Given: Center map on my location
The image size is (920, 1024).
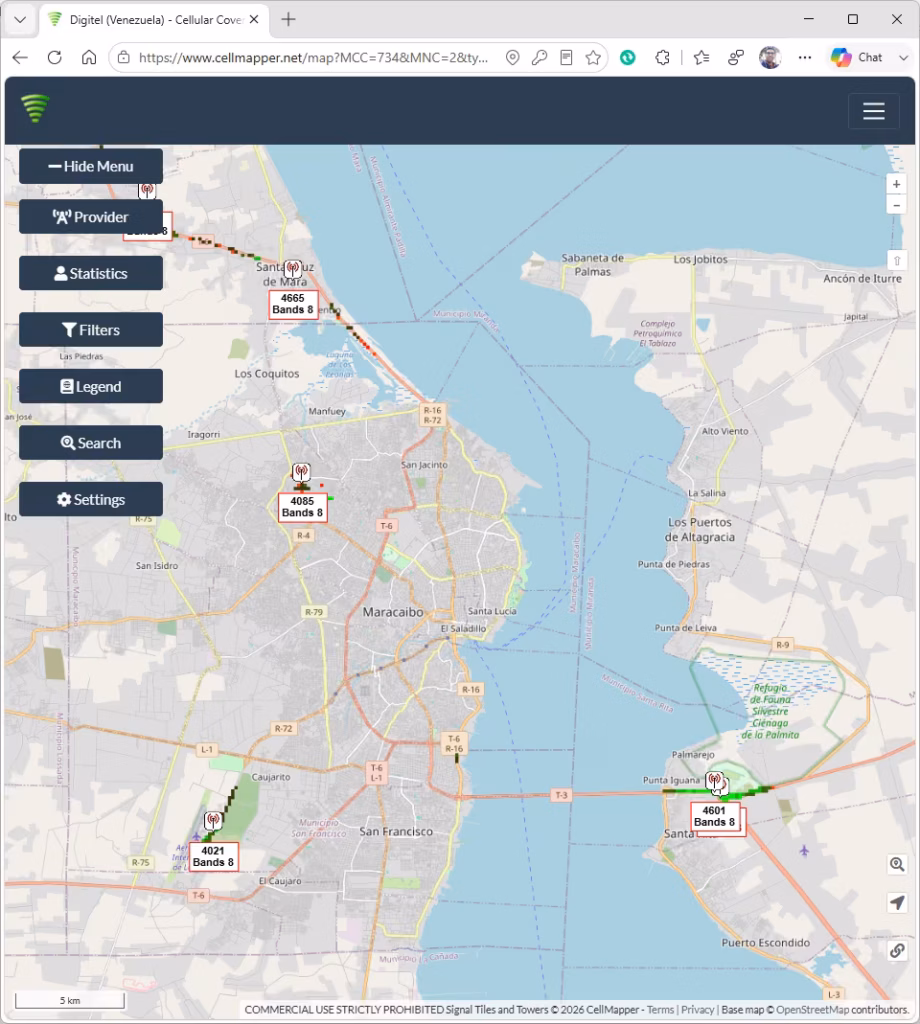Looking at the screenshot, I should pyautogui.click(x=897, y=903).
